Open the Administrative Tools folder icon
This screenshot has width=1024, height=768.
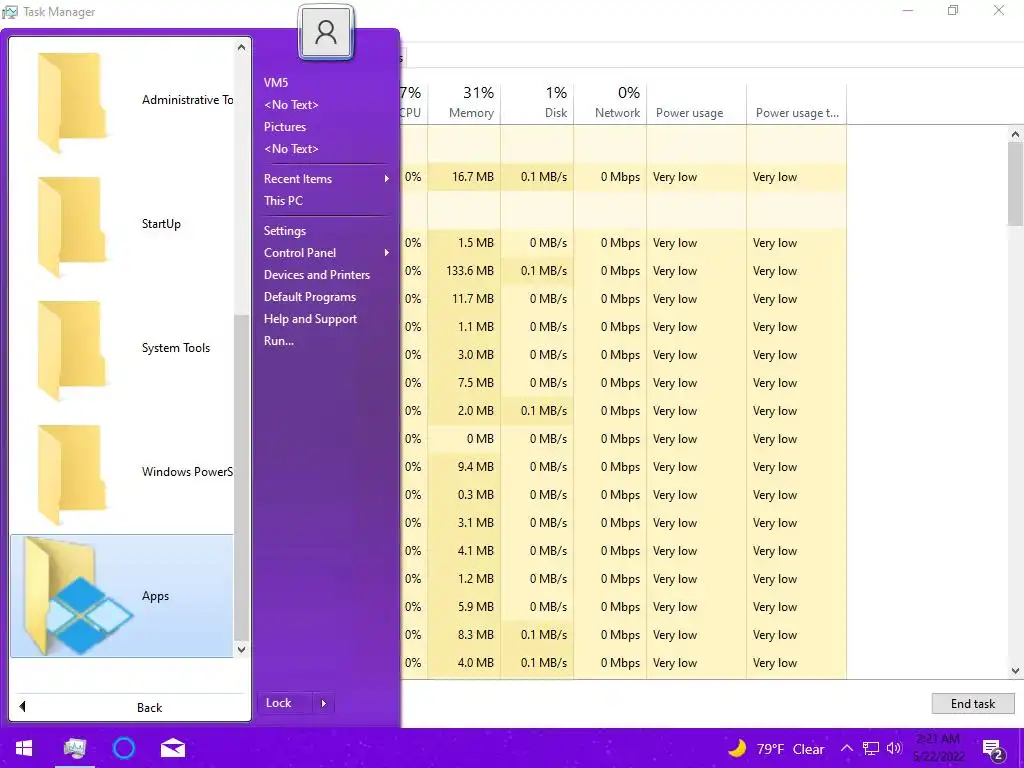72,101
